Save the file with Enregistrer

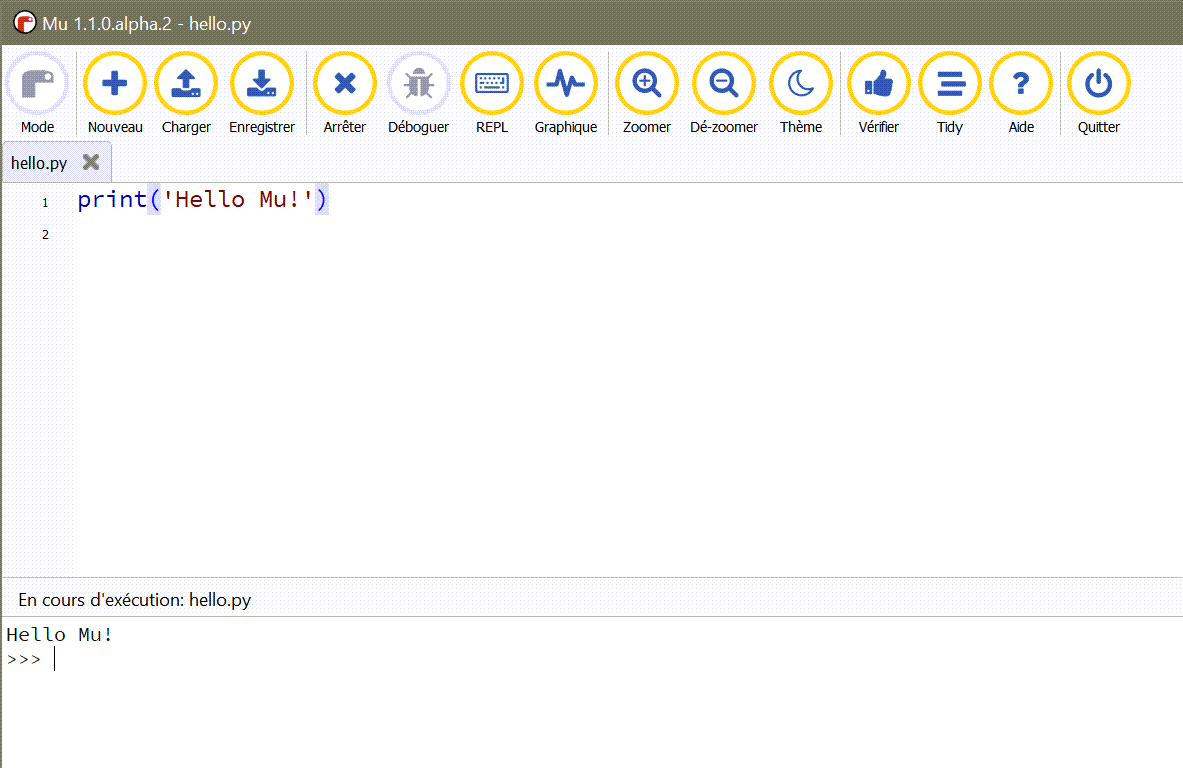click(262, 94)
